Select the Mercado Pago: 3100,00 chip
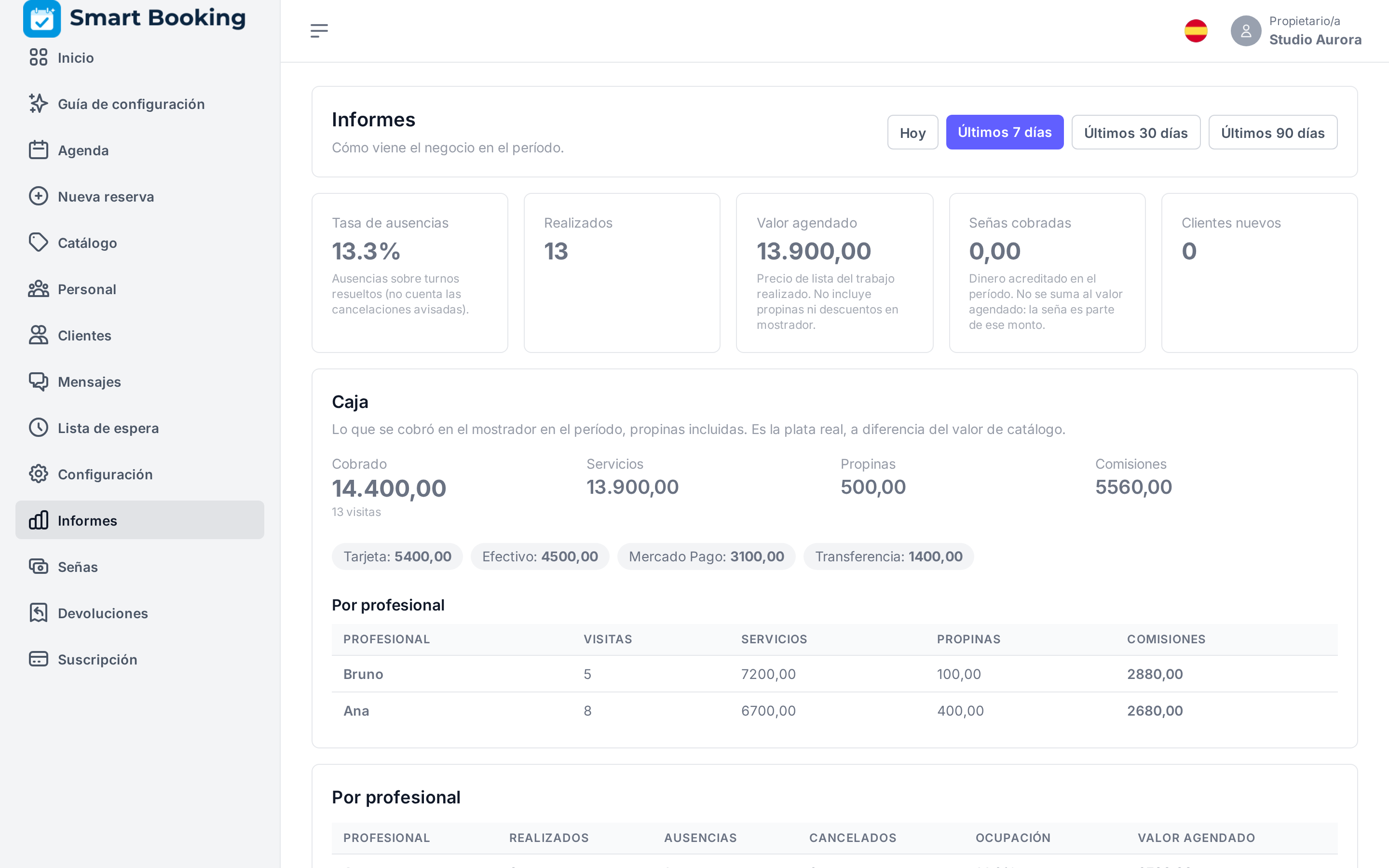Screen dimensions: 1389x868 coord(707,556)
